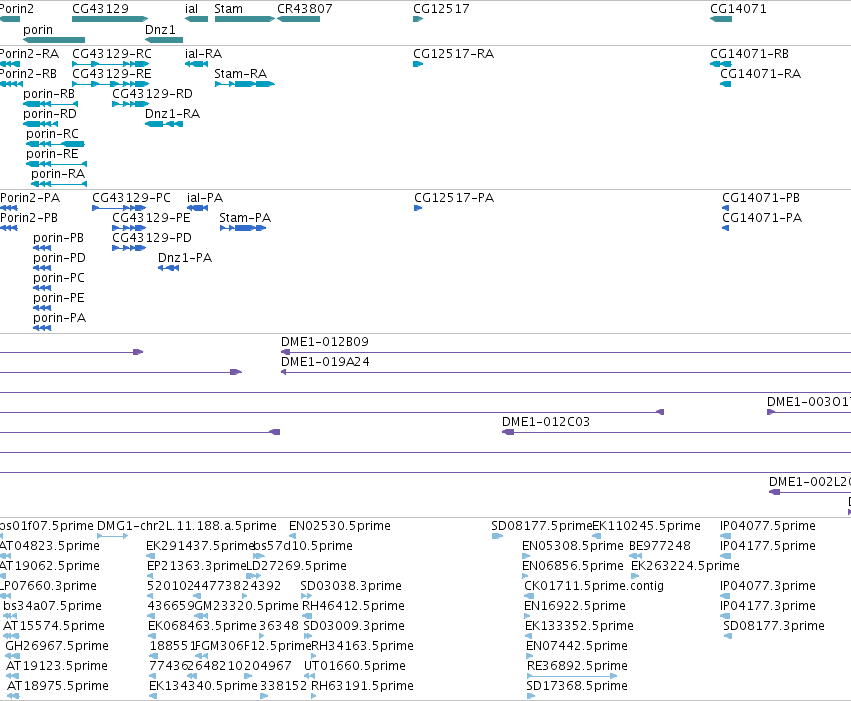The width and height of the screenshot is (851, 701).
Task: Click the "EK110245.5prime" EST label
Action: (646, 526)
